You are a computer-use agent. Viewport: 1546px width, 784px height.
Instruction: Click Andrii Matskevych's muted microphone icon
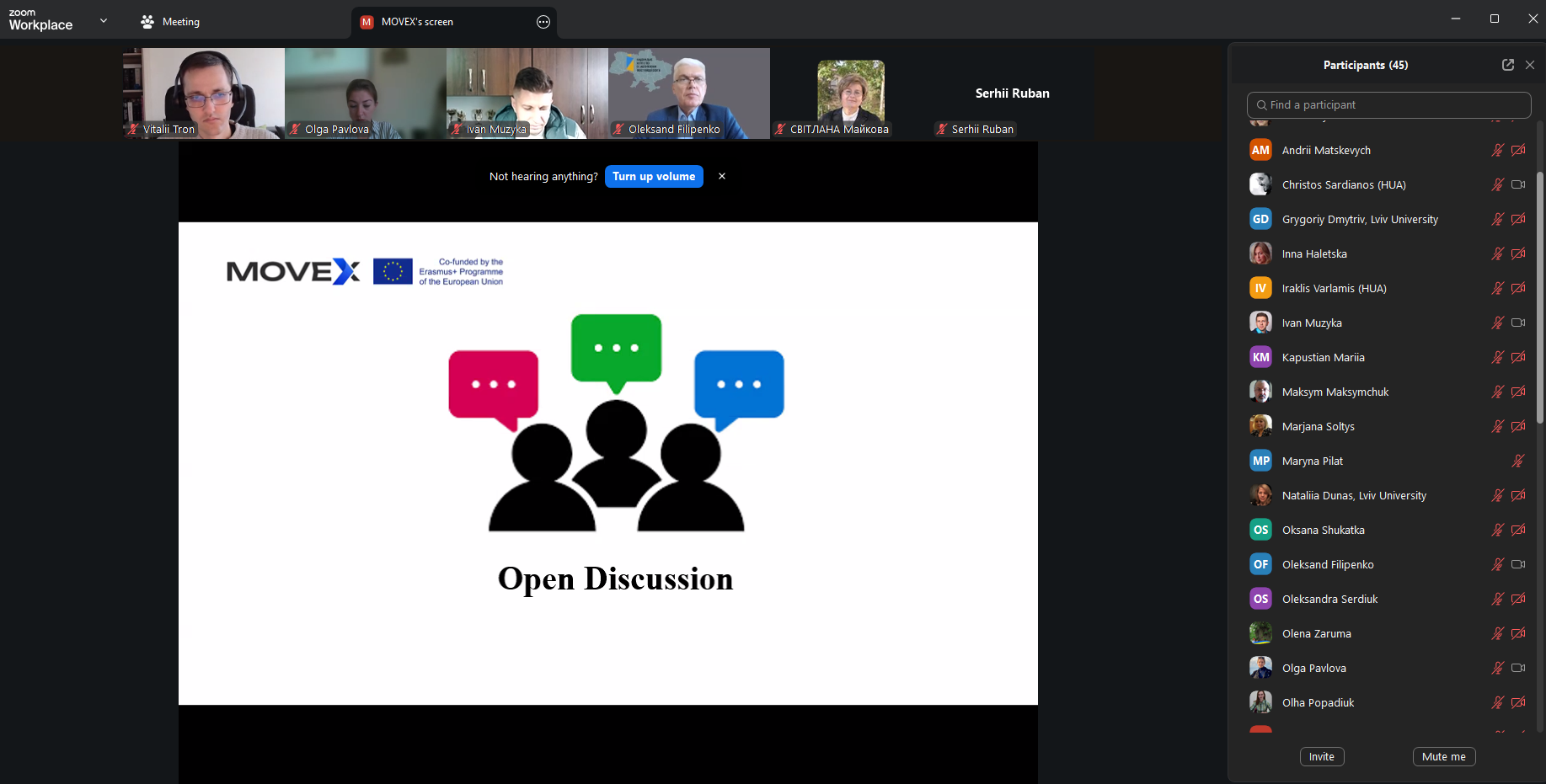pos(1497,151)
